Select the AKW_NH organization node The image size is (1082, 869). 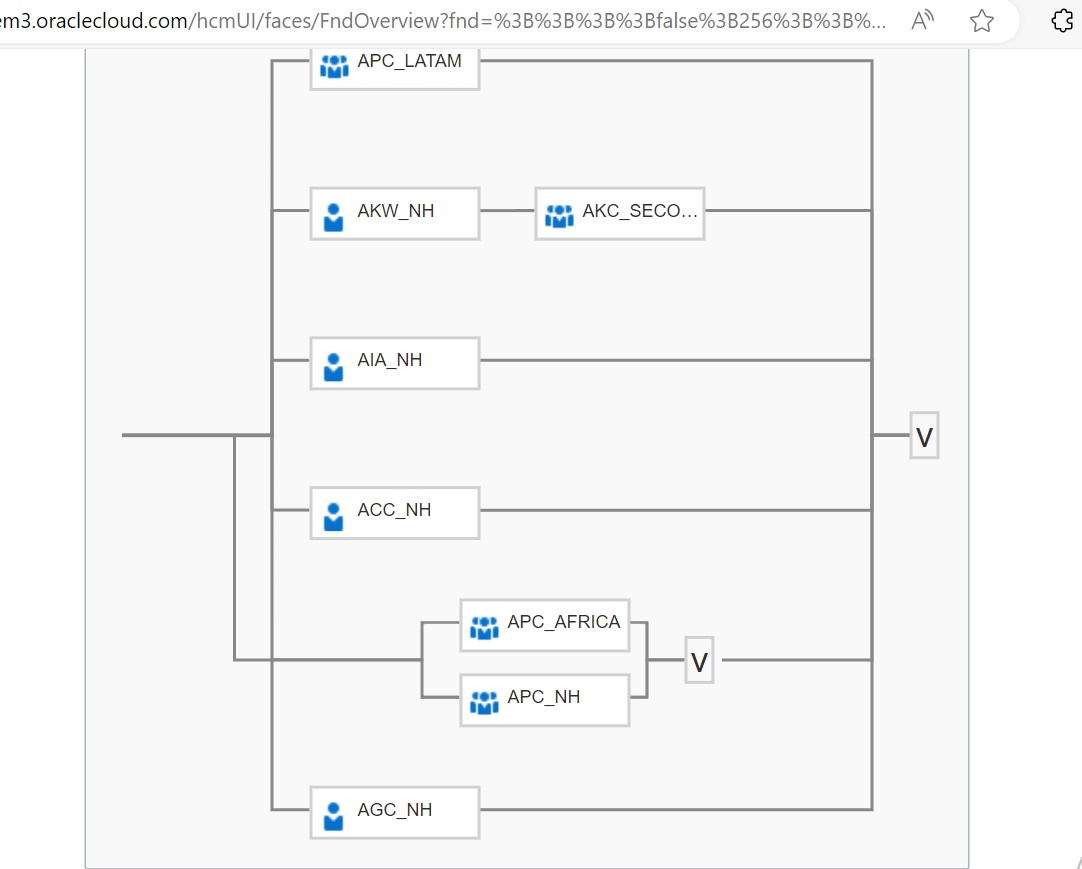pyautogui.click(x=394, y=213)
